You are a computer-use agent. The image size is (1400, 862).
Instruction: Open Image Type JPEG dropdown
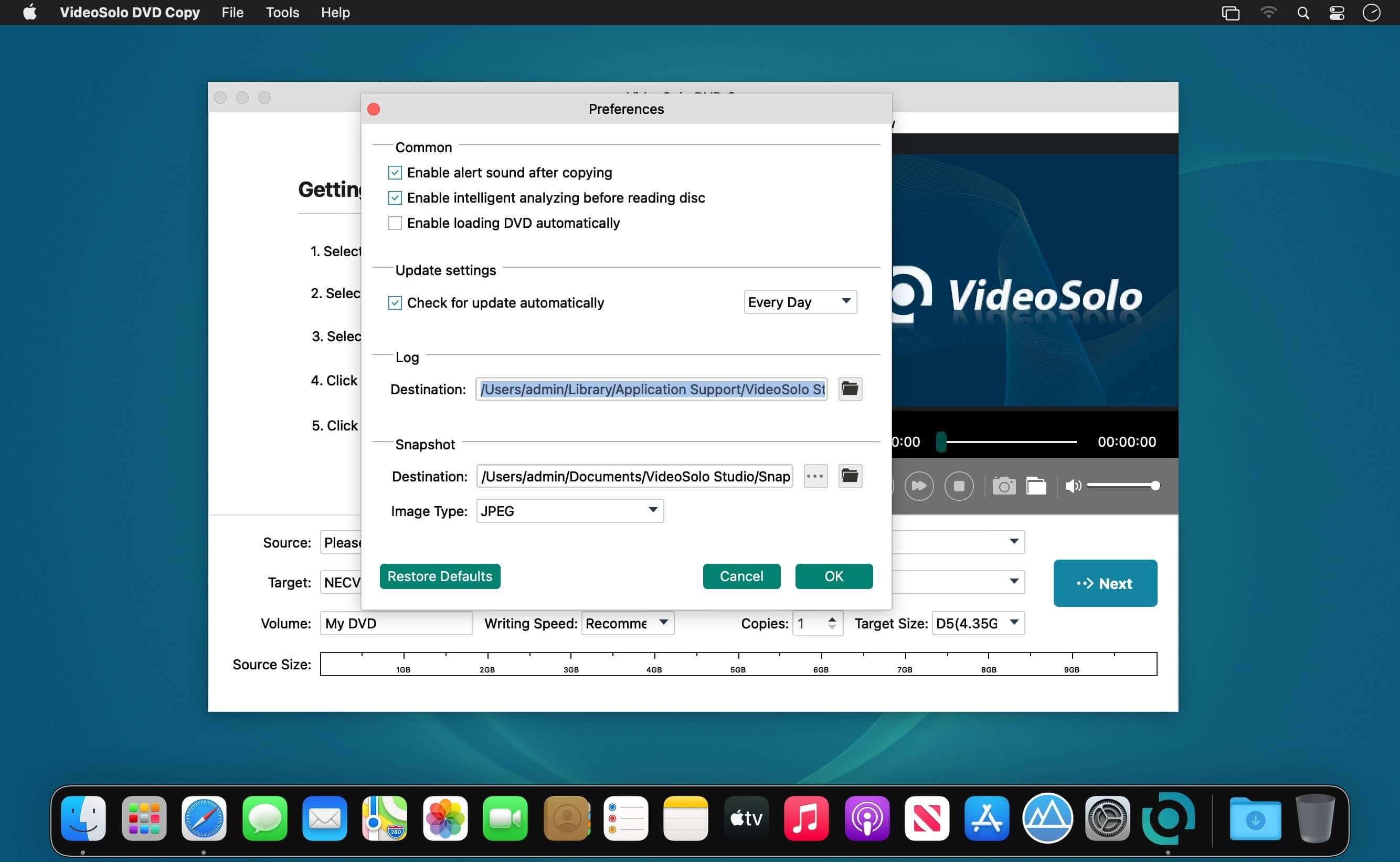tap(570, 510)
